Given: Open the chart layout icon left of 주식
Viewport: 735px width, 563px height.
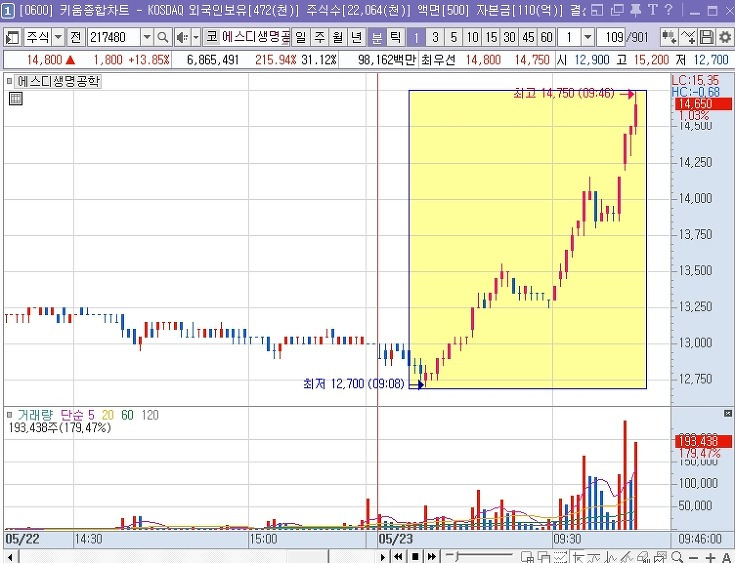Looking at the screenshot, I should (x=12, y=37).
